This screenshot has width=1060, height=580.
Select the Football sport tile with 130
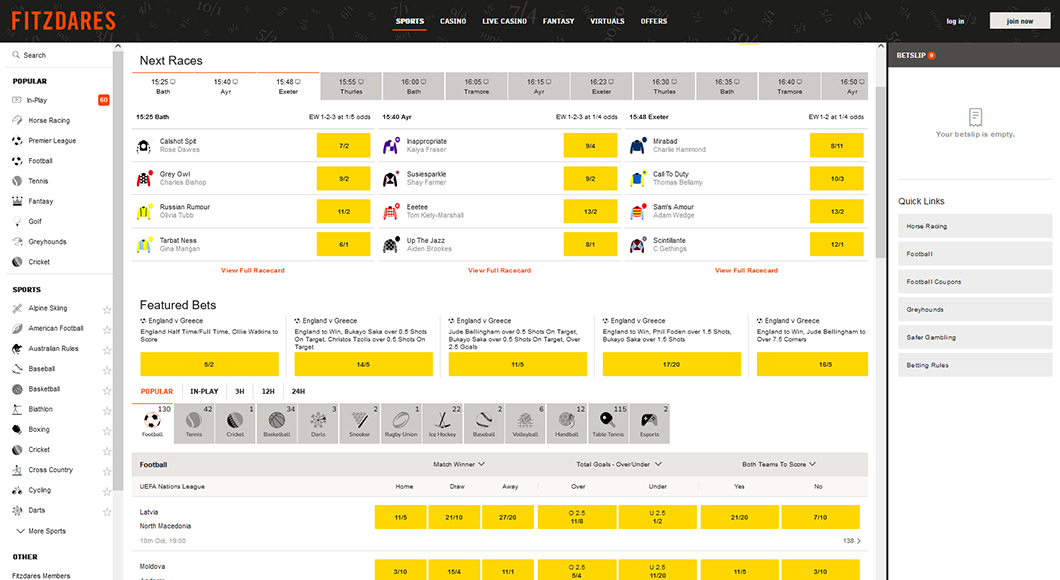pyautogui.click(x=153, y=423)
